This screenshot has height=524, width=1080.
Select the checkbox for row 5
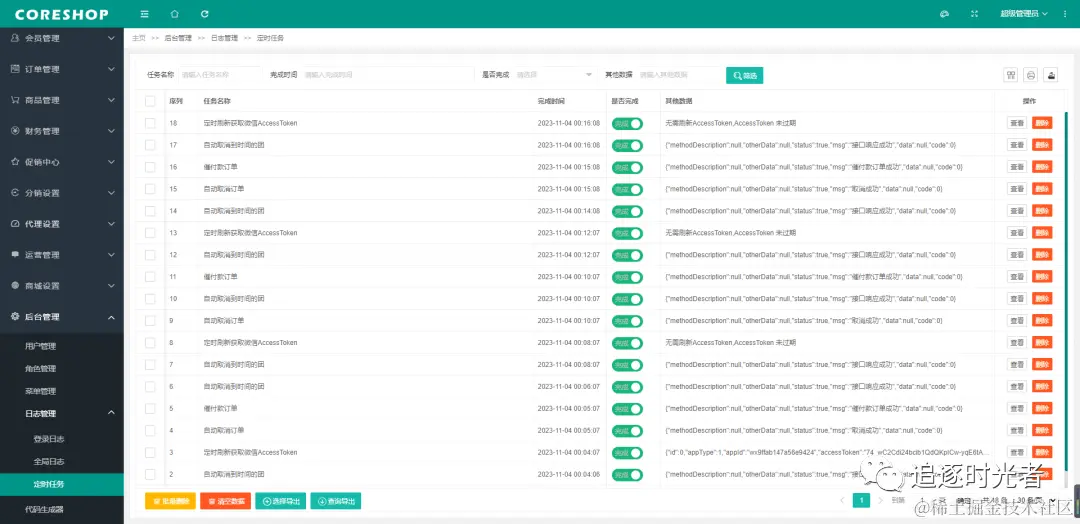click(150, 408)
